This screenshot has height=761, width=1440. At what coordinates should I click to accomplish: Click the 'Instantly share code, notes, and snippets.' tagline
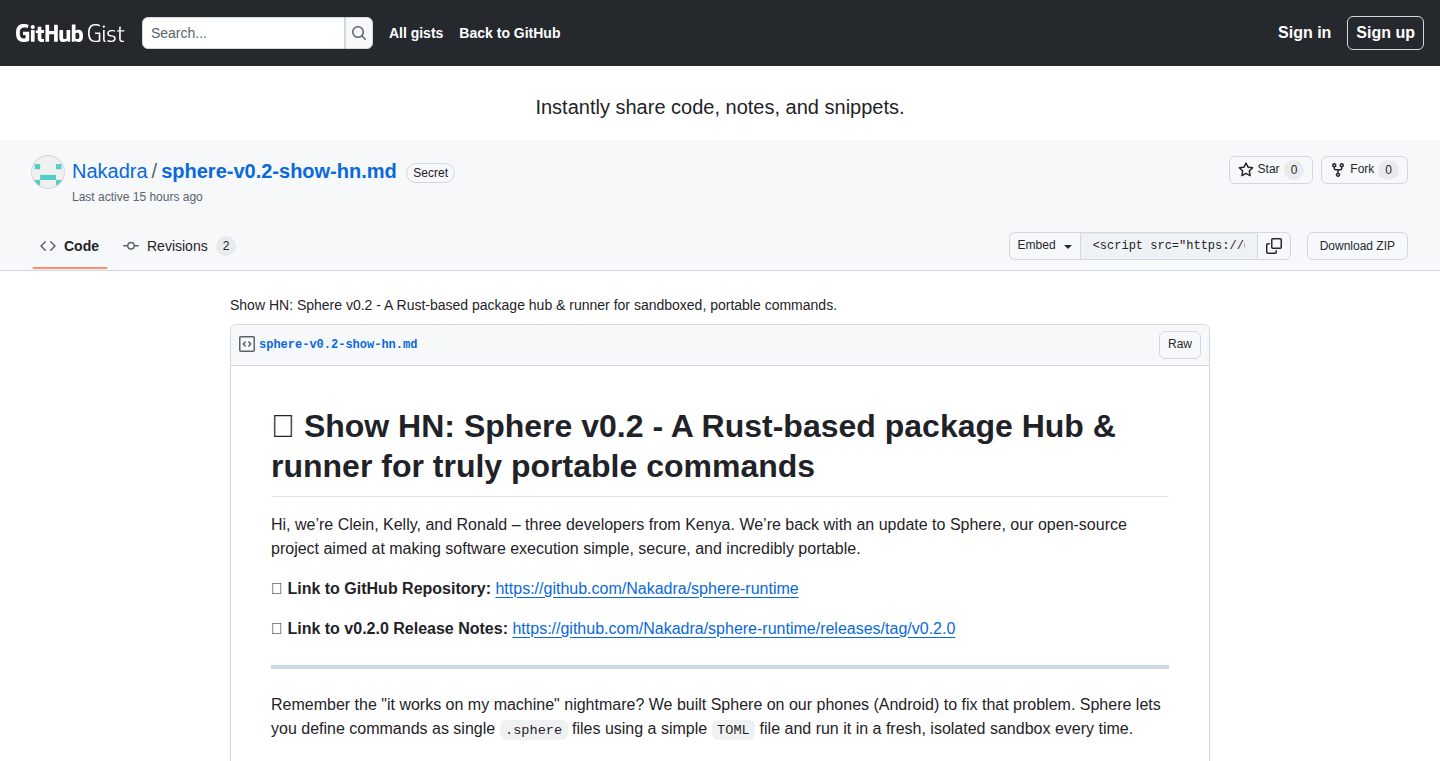tap(720, 107)
